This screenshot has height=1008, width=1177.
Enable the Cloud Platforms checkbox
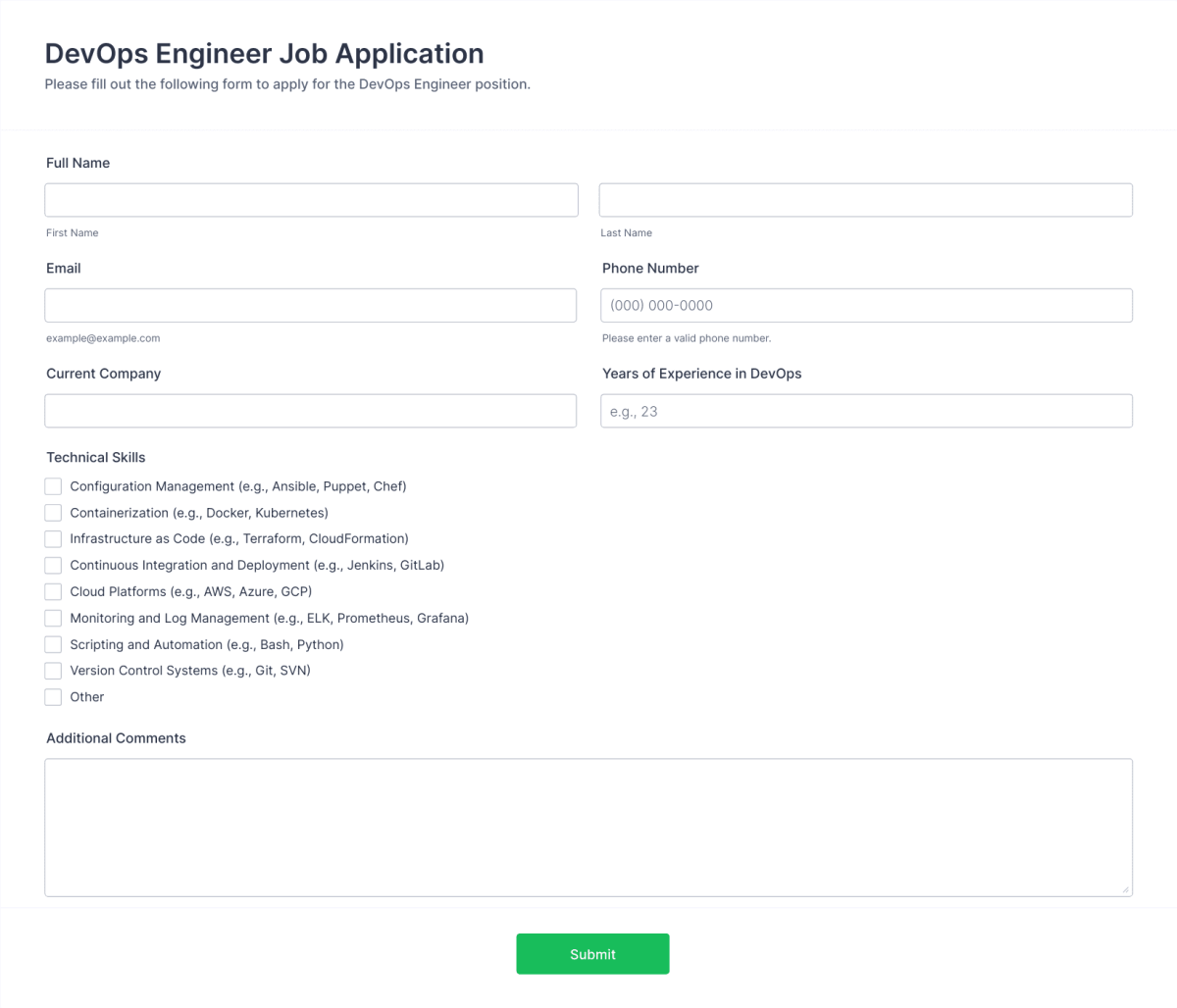pyautogui.click(x=53, y=591)
